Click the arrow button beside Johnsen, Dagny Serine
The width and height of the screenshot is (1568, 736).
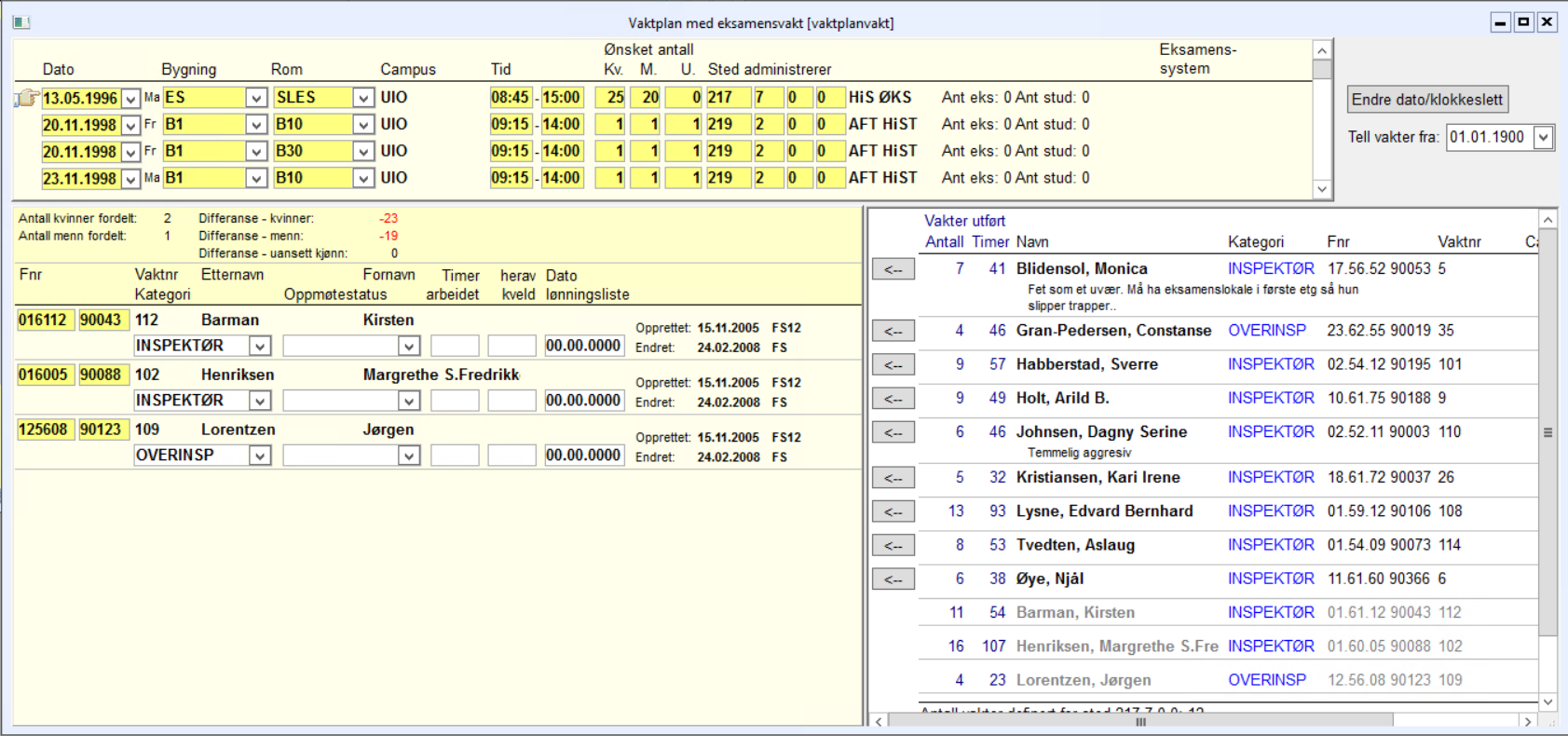click(893, 432)
